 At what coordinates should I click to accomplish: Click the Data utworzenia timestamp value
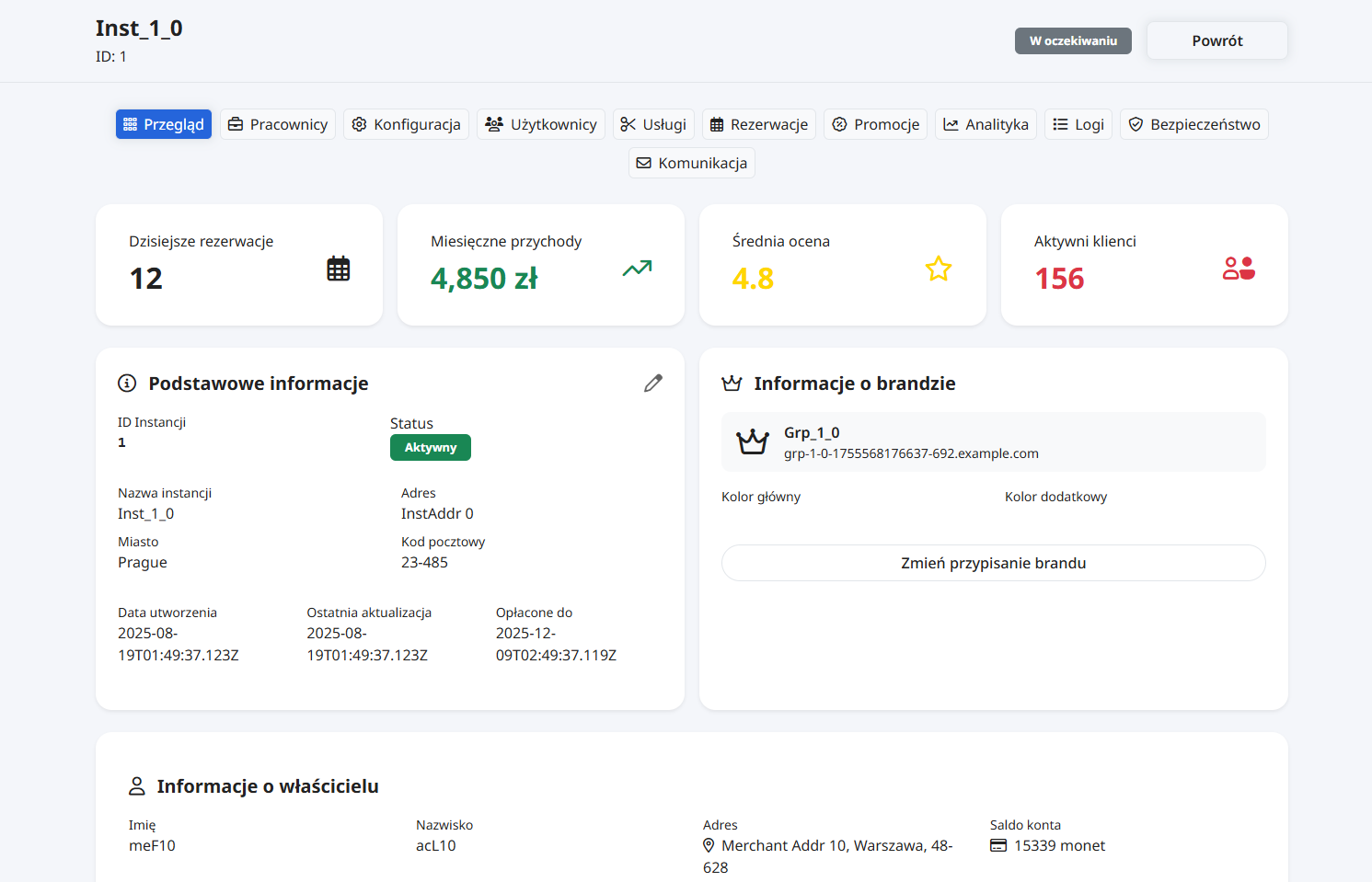(x=179, y=644)
